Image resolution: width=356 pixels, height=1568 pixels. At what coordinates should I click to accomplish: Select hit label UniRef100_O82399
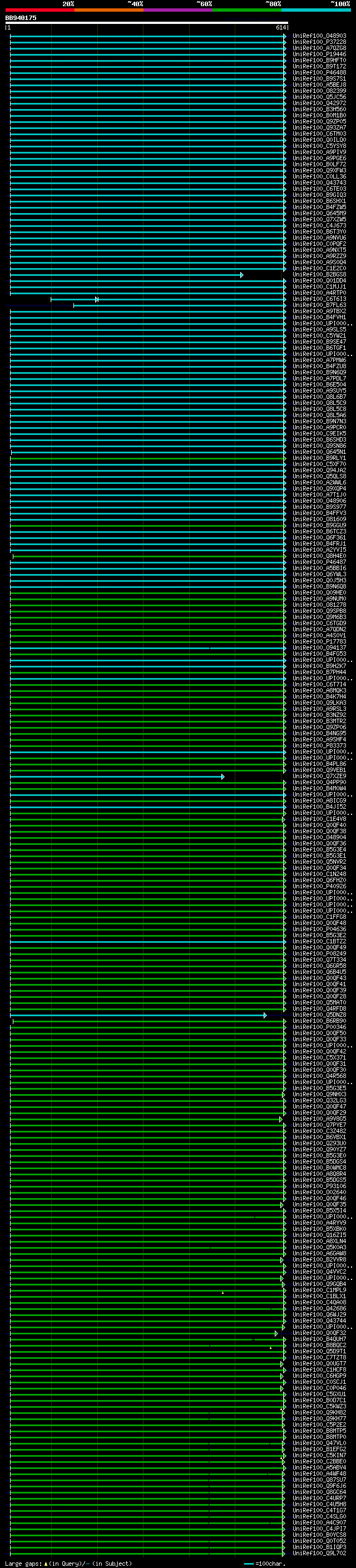(x=319, y=91)
